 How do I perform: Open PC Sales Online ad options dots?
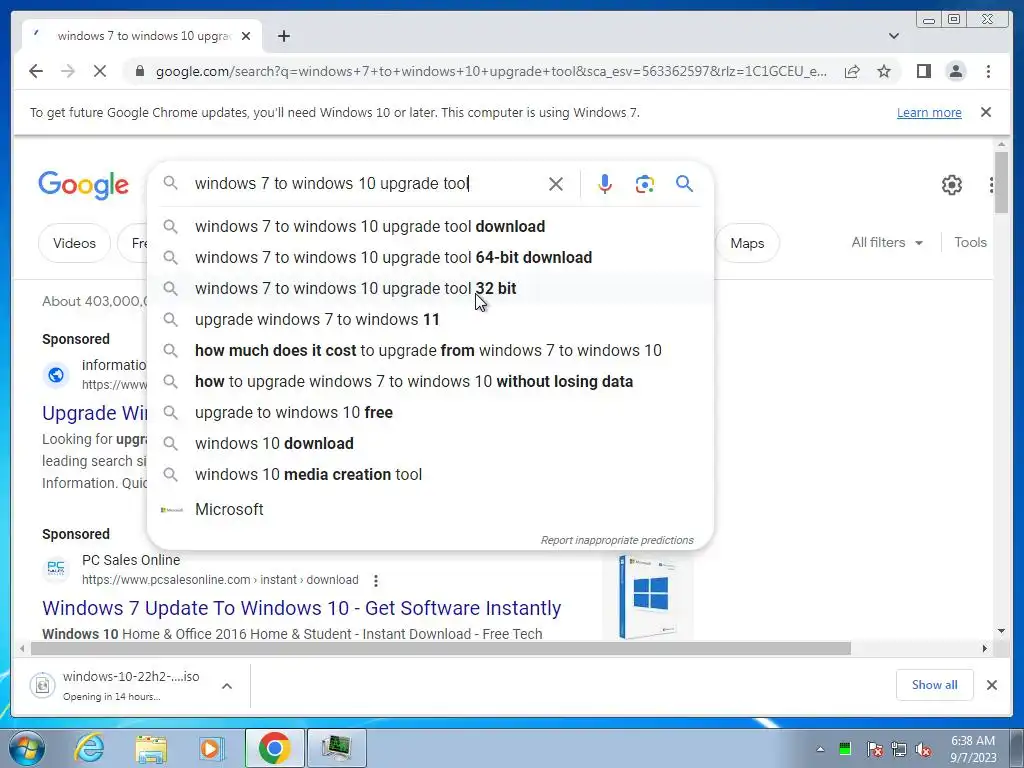(376, 580)
